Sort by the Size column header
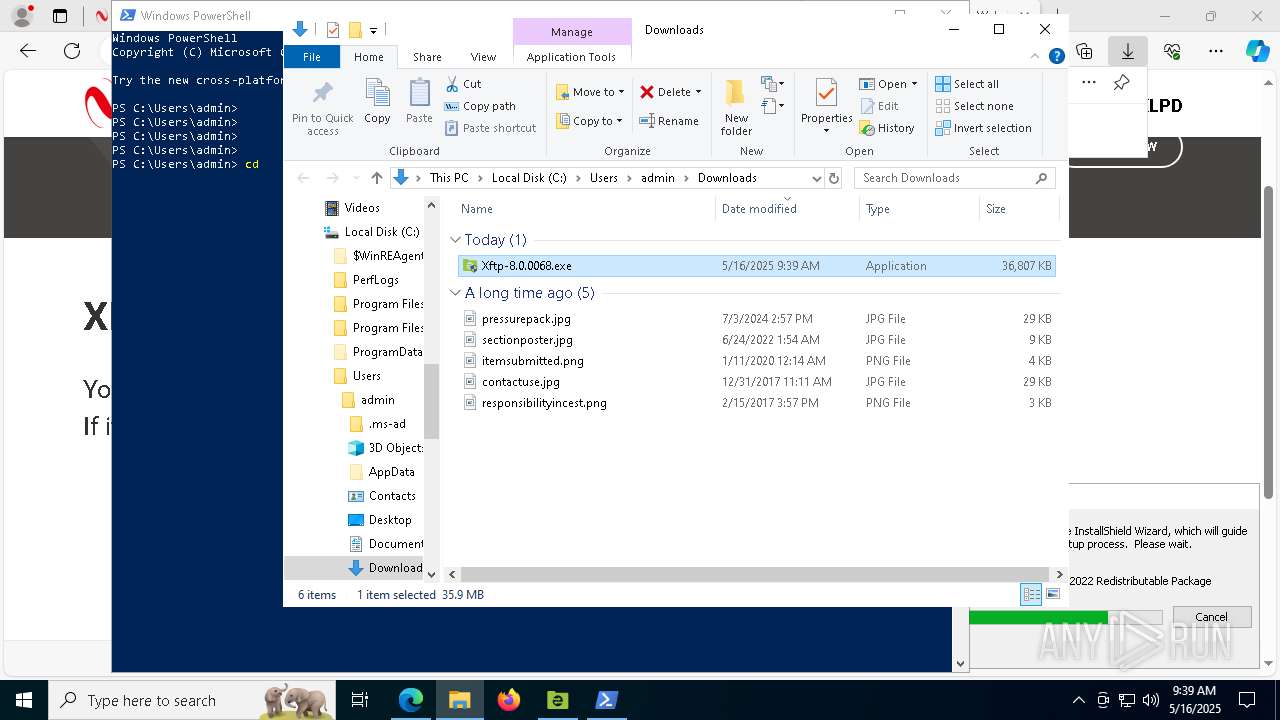Viewport: 1280px width, 720px height. [1018, 209]
